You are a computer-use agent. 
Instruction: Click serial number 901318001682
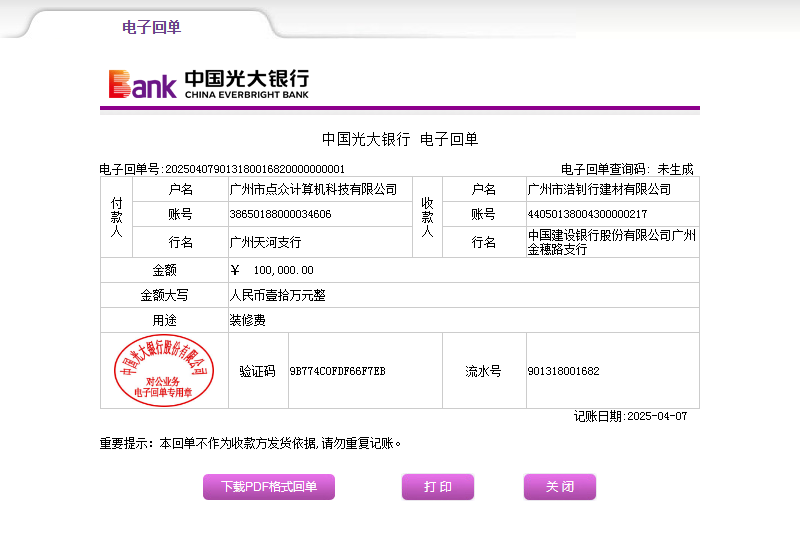[563, 371]
